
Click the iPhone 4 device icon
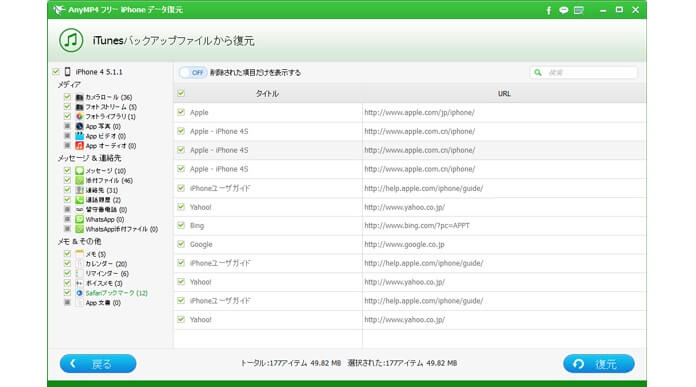pos(67,71)
